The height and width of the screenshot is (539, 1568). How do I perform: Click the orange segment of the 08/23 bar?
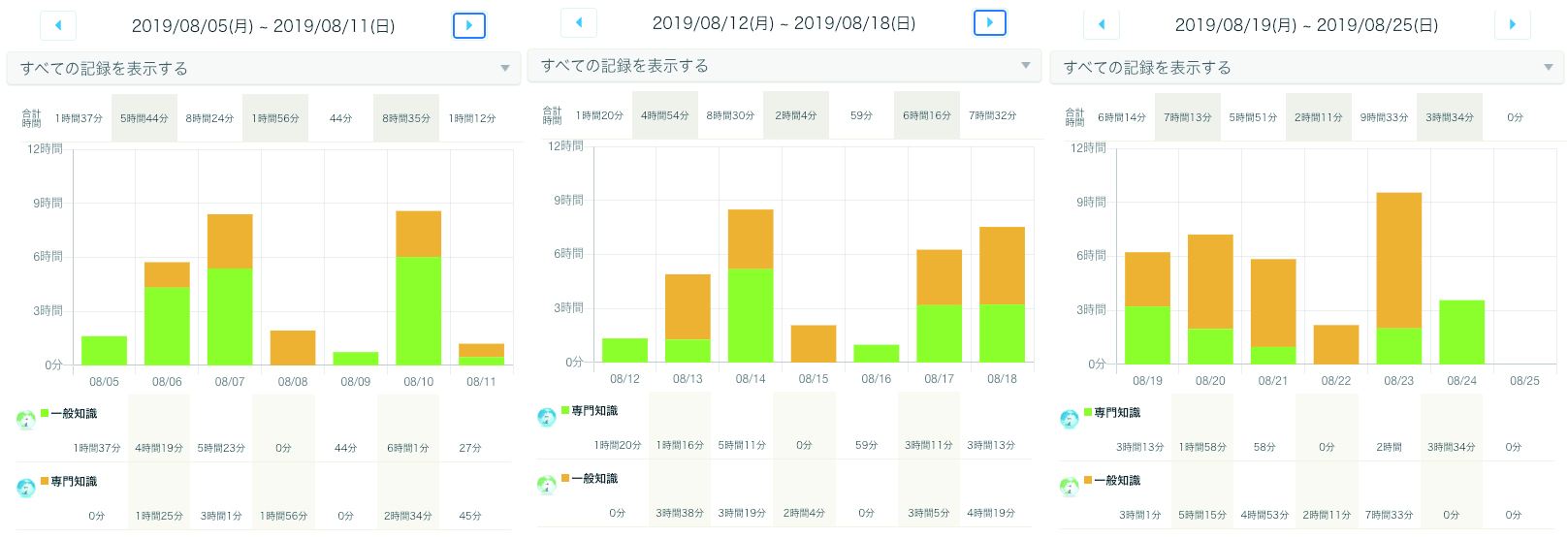(1399, 261)
